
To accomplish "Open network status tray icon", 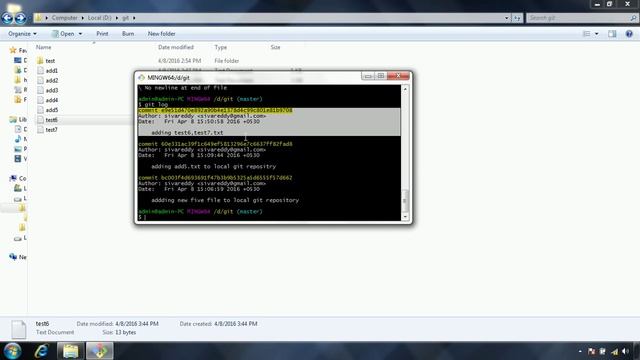I will point(614,351).
